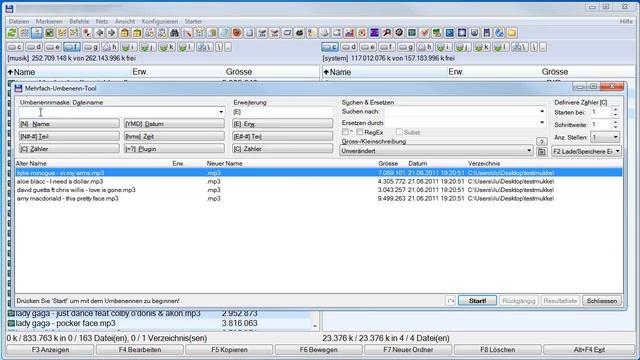This screenshot has width=640, height=360.
Task: Open the Netz menu
Action: (102, 21)
